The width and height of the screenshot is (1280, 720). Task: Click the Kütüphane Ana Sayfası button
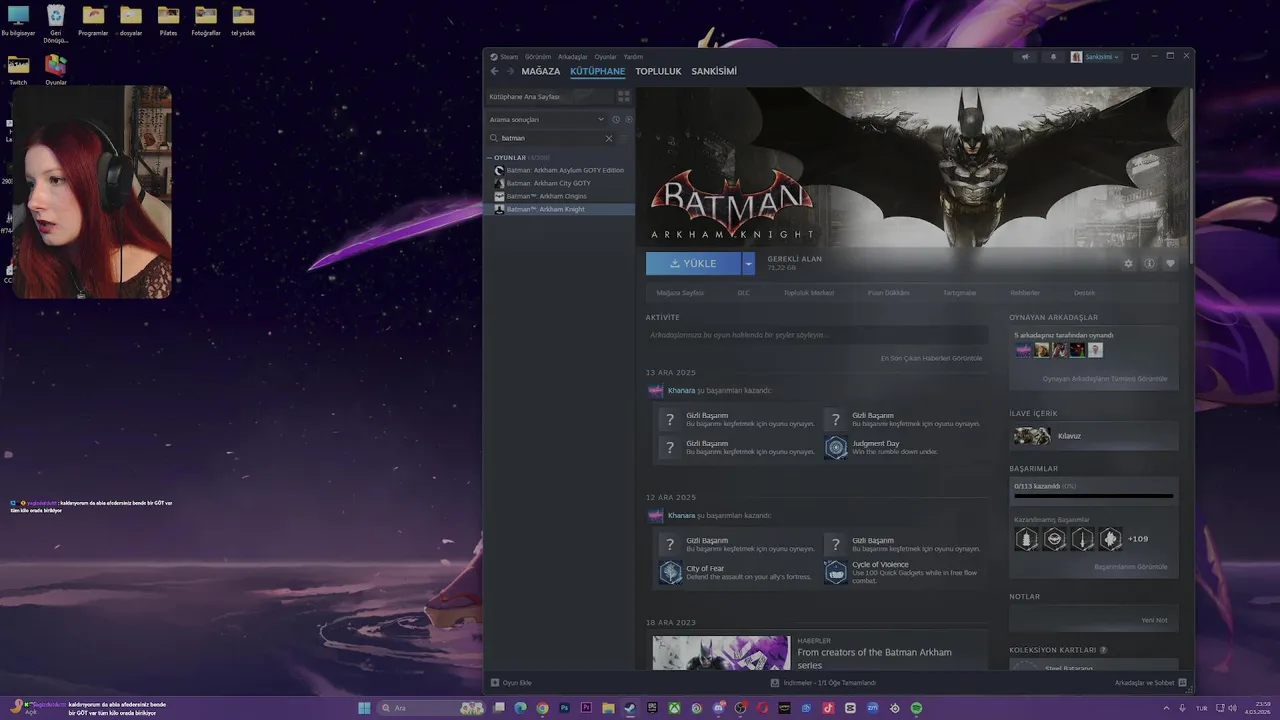pos(549,97)
